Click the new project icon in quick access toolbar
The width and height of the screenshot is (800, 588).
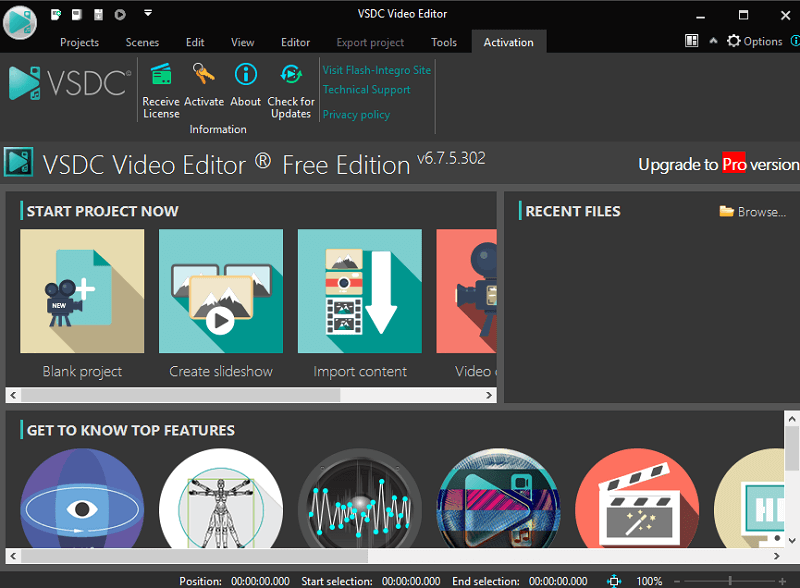click(x=56, y=14)
